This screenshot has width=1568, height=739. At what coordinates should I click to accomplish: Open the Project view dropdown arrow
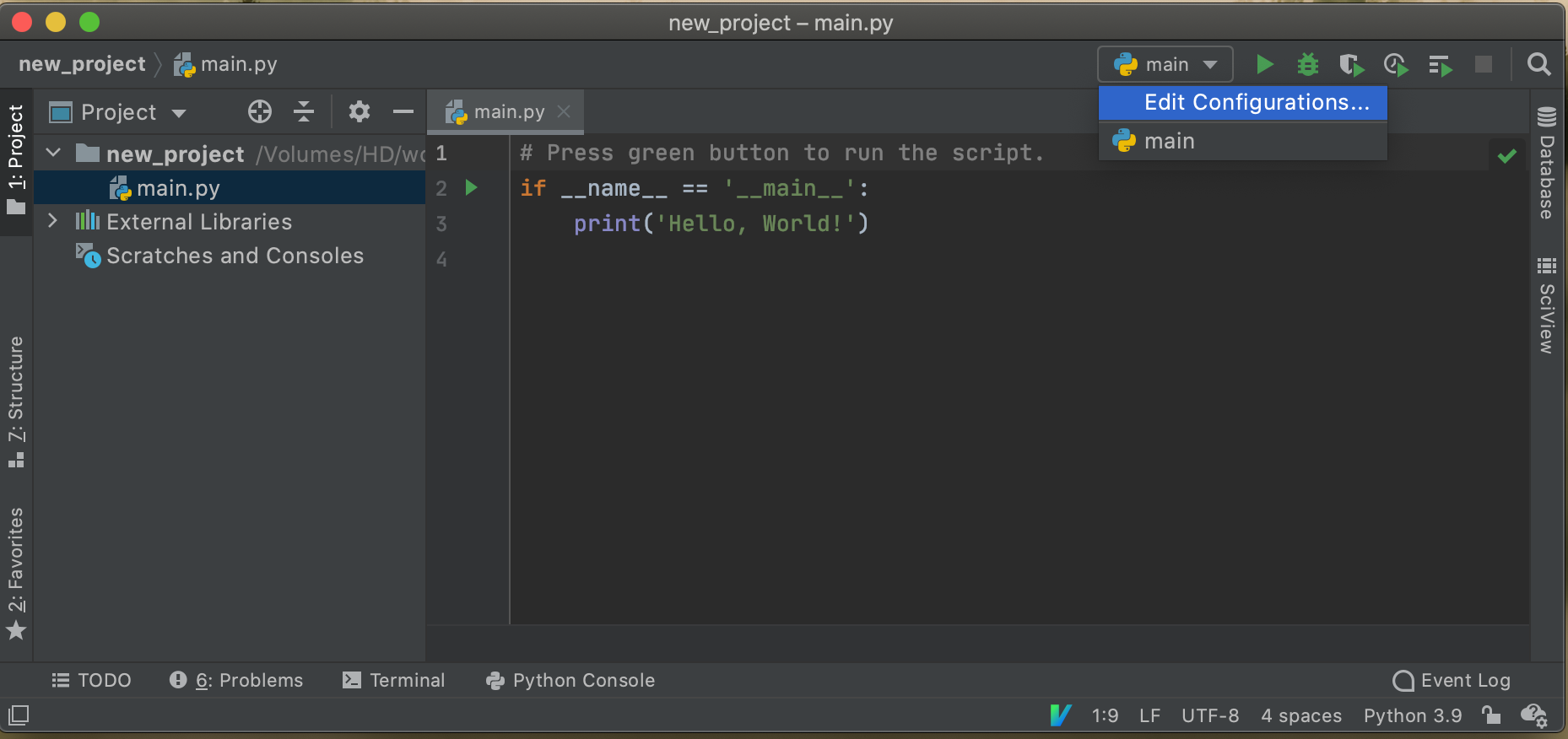179,113
